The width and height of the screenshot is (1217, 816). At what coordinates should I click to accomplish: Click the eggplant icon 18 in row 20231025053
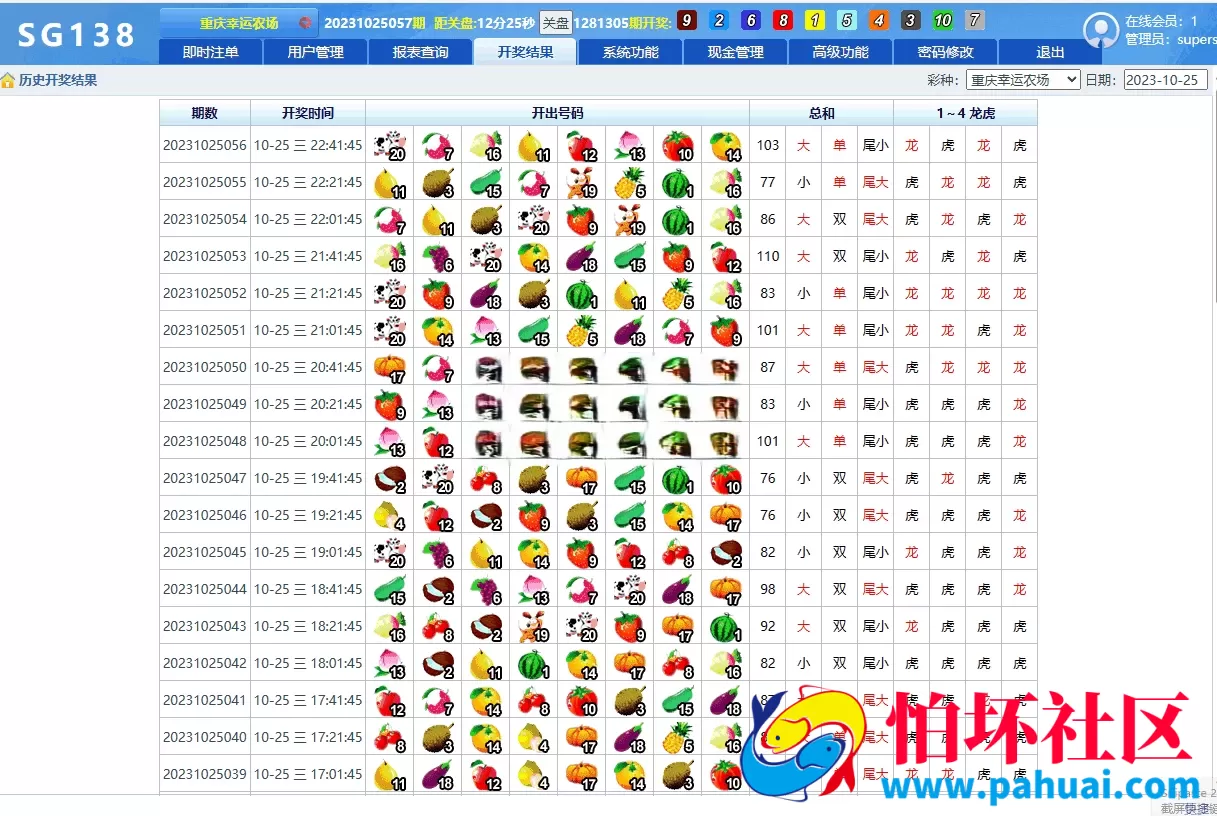[x=581, y=257]
